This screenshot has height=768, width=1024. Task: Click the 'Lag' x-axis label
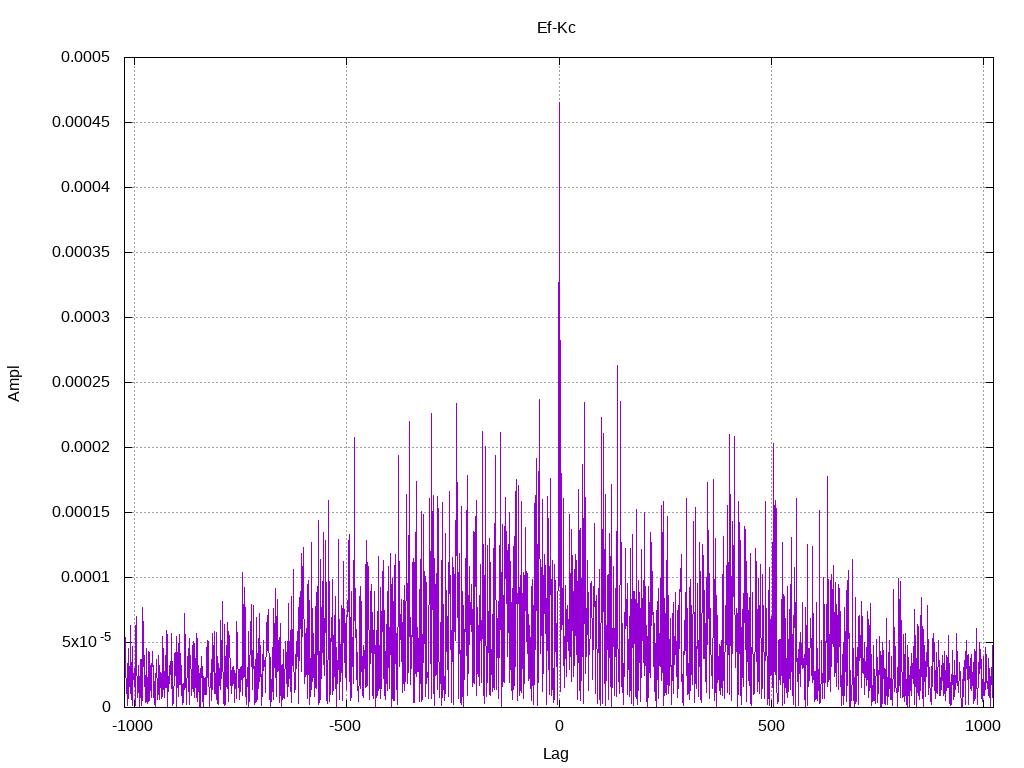[x=556, y=754]
